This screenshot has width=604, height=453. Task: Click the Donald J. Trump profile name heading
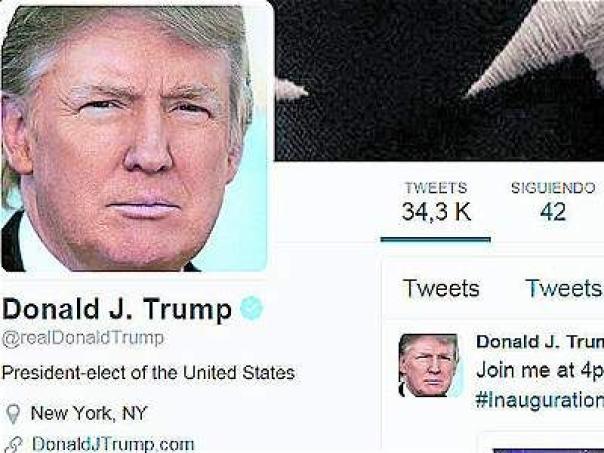117,309
